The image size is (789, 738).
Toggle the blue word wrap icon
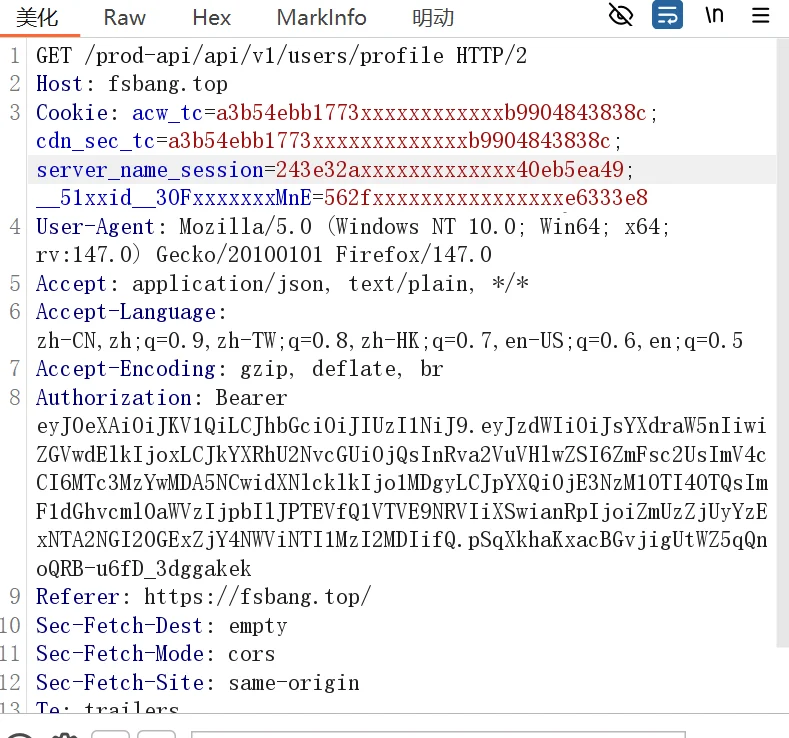(x=667, y=15)
